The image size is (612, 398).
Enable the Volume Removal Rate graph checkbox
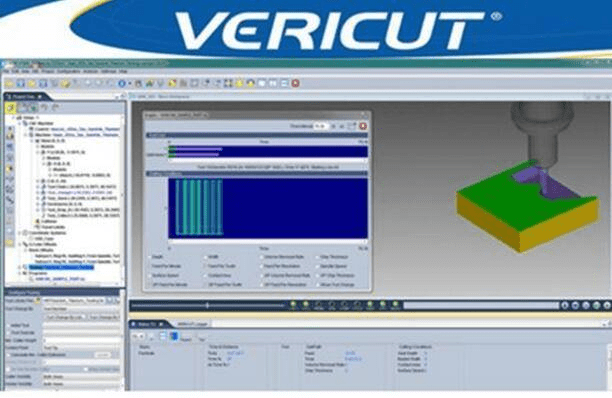click(262, 257)
